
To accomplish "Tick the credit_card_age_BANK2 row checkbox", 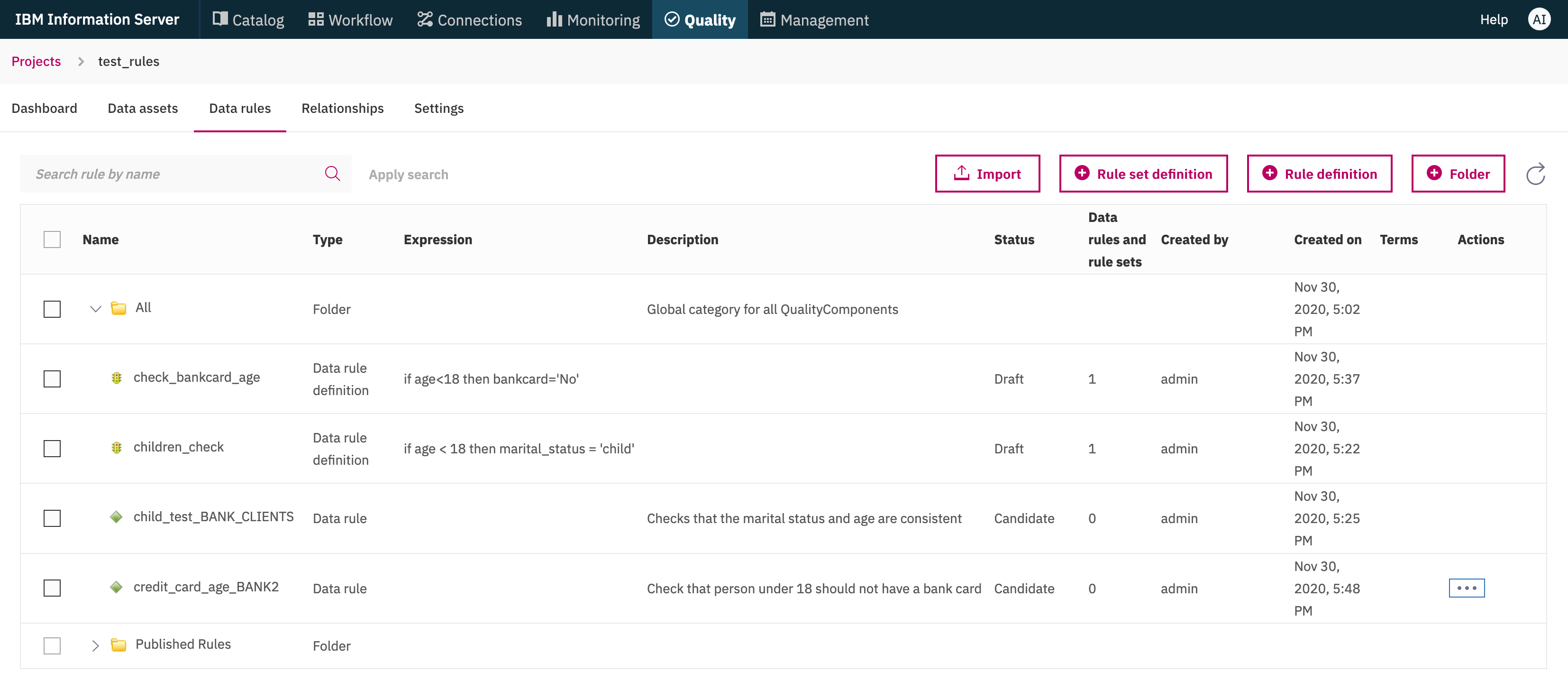I will click(x=52, y=588).
